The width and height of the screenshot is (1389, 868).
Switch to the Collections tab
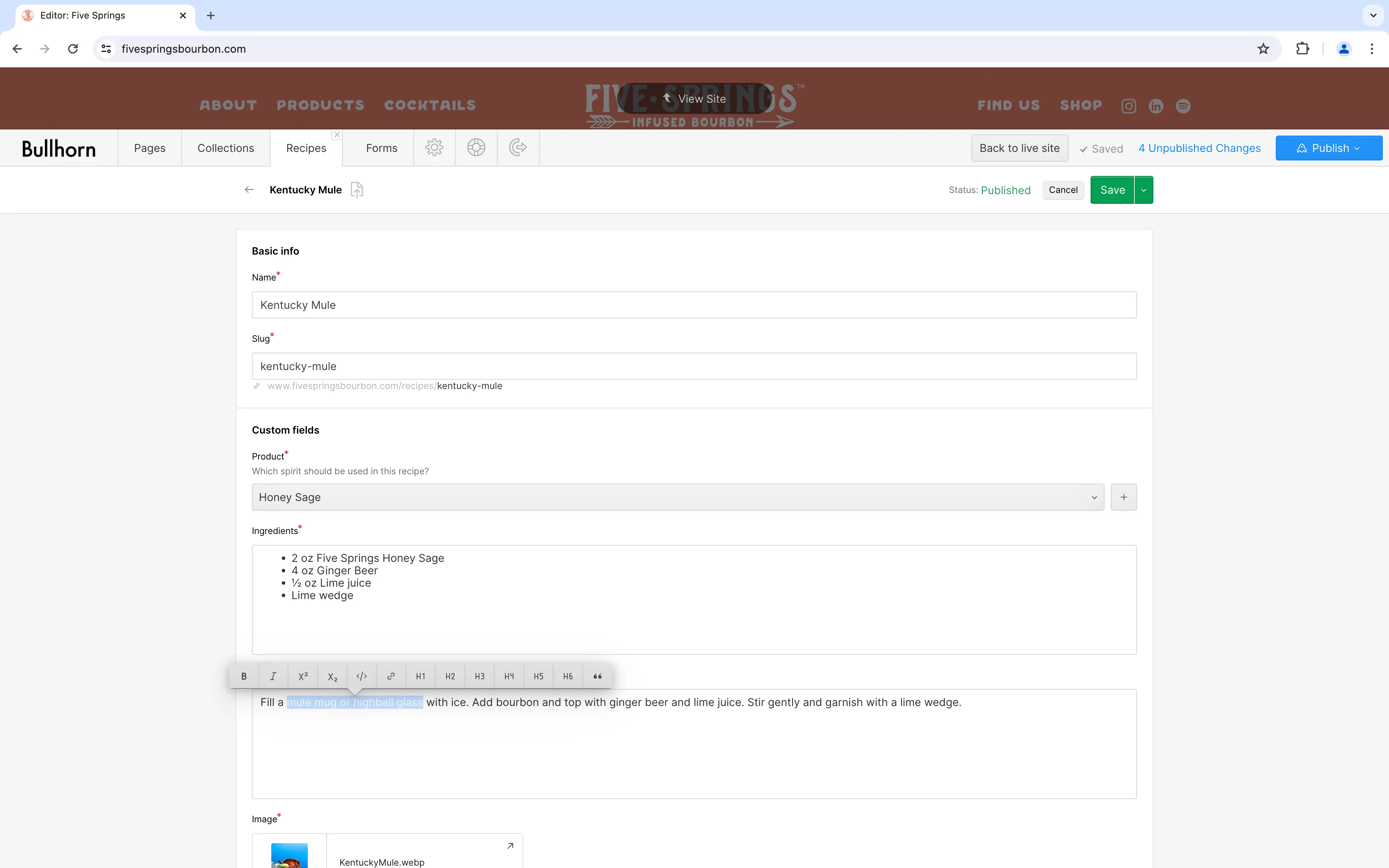(226, 148)
